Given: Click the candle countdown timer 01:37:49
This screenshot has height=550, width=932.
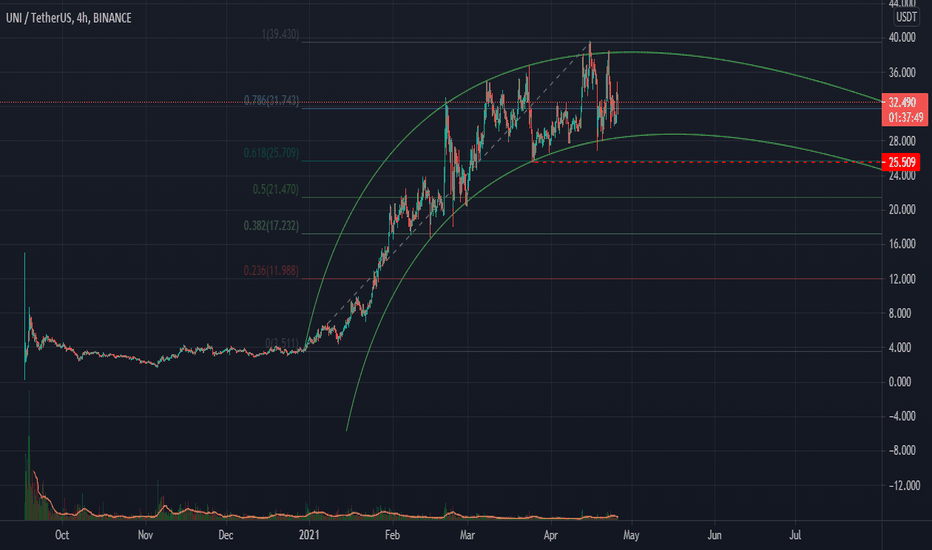Looking at the screenshot, I should point(905,118).
